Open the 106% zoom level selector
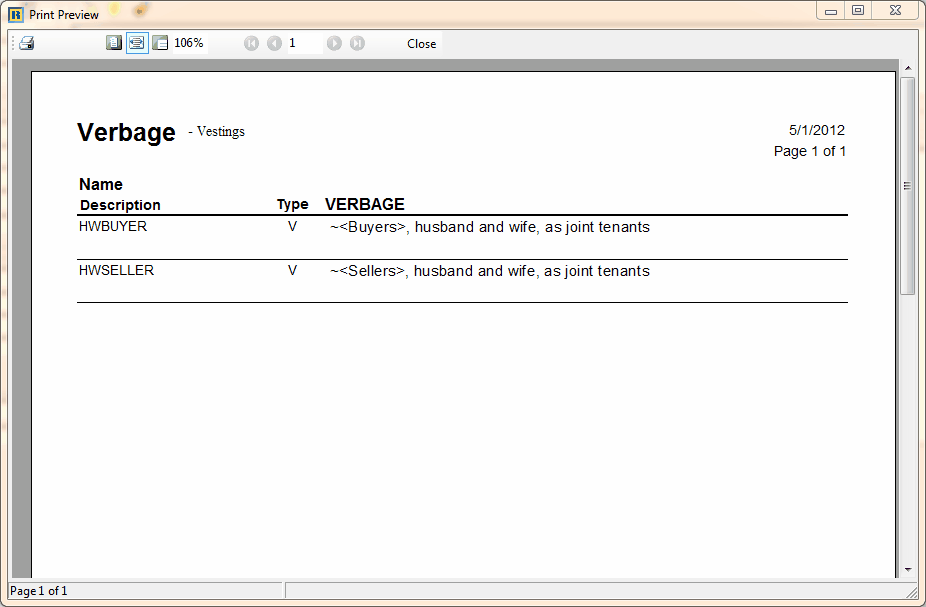926x607 pixels. (190, 43)
